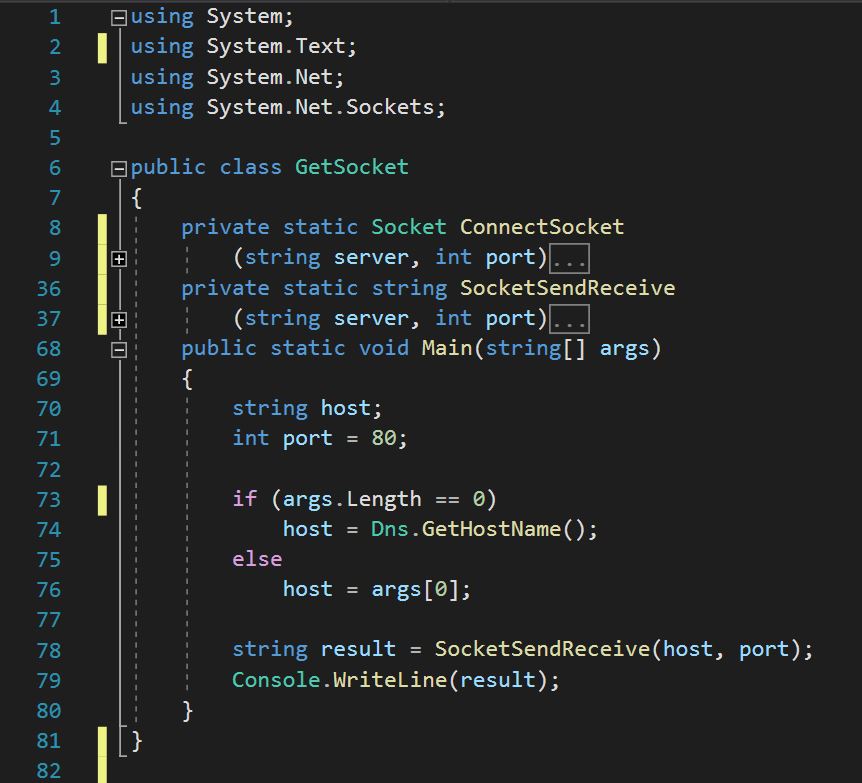Click the else keyword
Image resolution: width=862 pixels, height=783 pixels.
tap(257, 559)
